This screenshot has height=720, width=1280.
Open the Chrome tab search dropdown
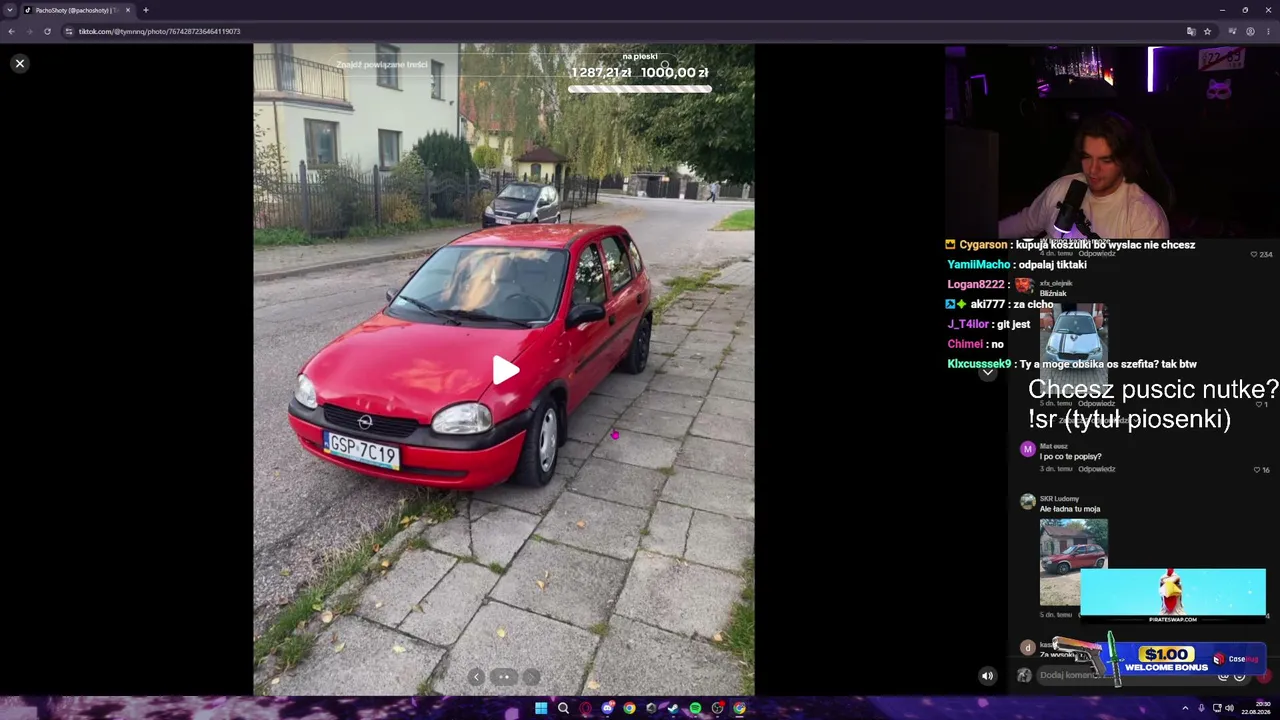[x=10, y=10]
